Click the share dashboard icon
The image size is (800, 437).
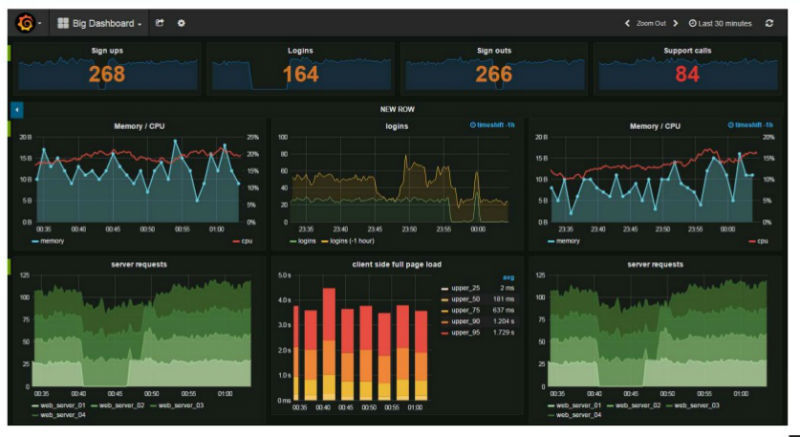pos(160,23)
